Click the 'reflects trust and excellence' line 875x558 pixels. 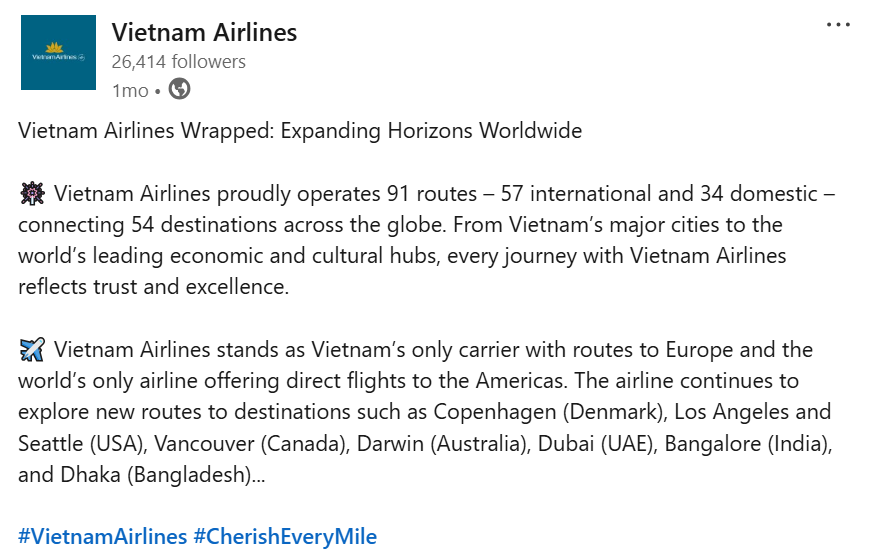tap(153, 287)
